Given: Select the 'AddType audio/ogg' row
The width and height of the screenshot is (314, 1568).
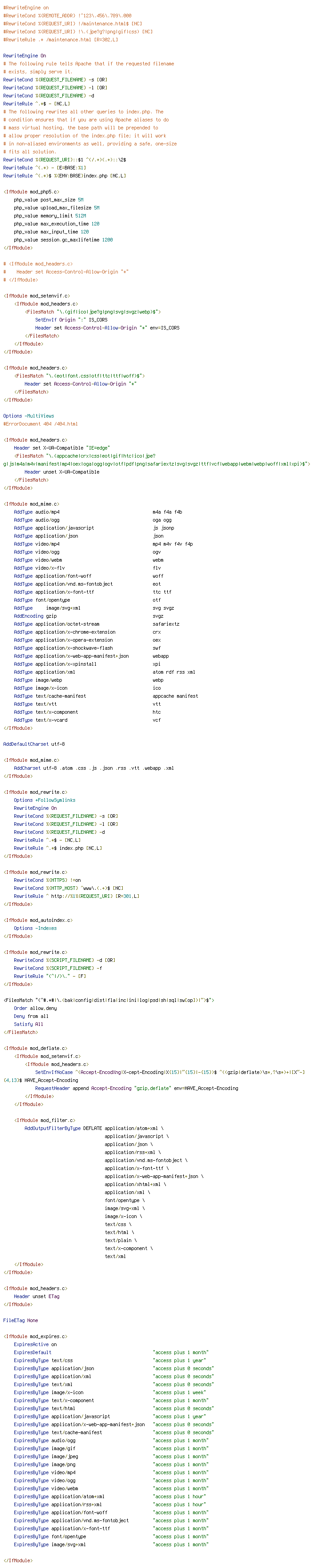Looking at the screenshot, I should click(x=93, y=520).
